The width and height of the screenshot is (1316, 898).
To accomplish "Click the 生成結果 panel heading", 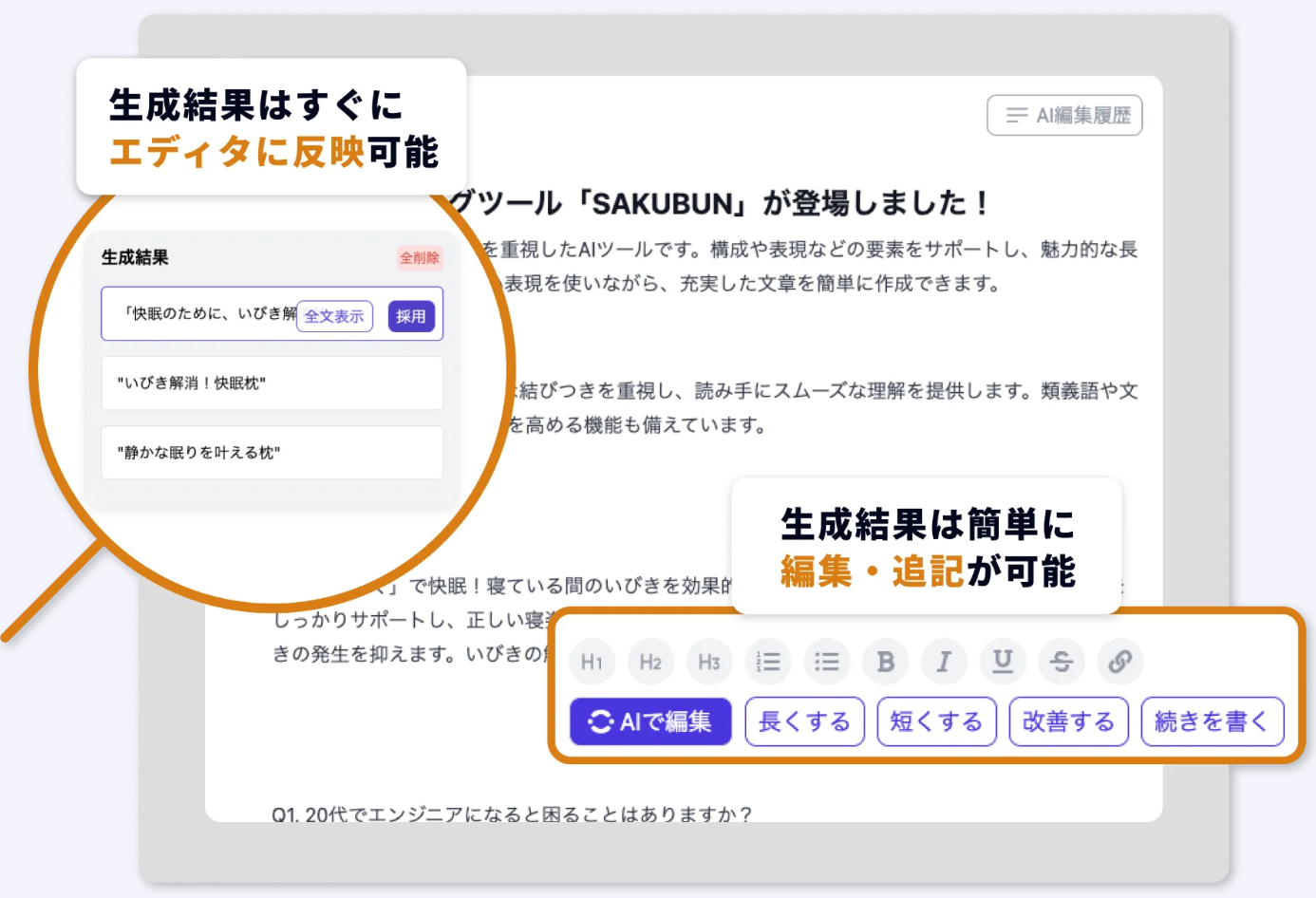I will [135, 257].
